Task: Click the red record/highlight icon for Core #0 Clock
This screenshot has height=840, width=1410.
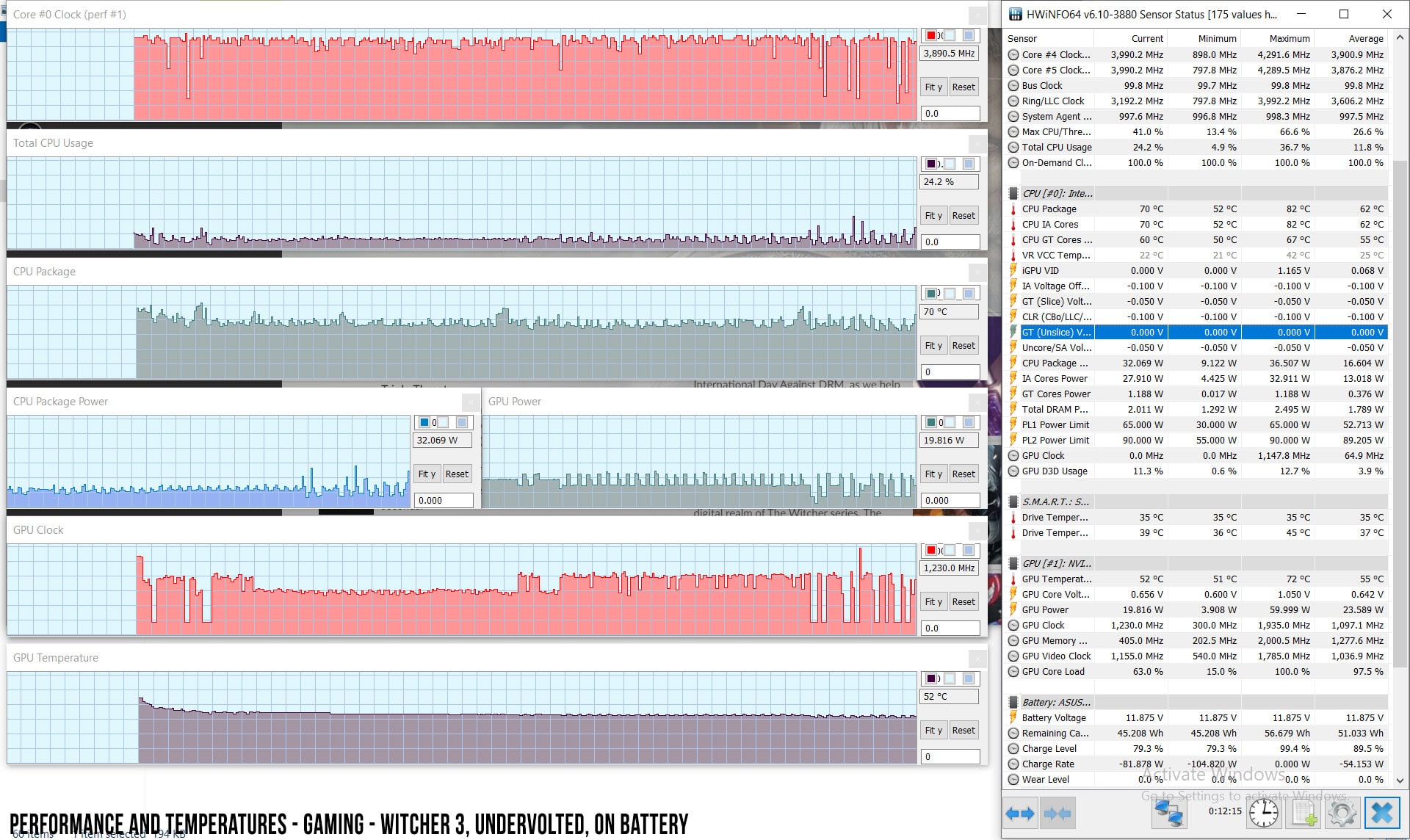Action: click(x=930, y=33)
